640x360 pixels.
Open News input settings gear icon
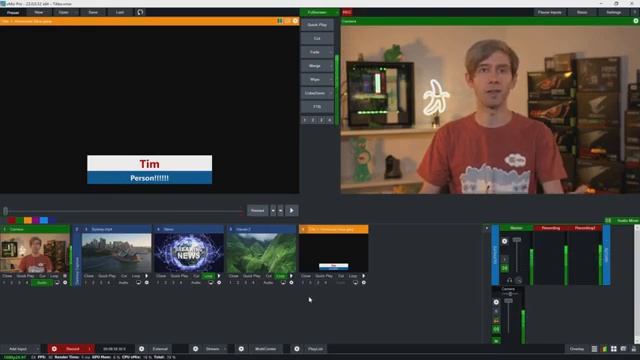219,282
